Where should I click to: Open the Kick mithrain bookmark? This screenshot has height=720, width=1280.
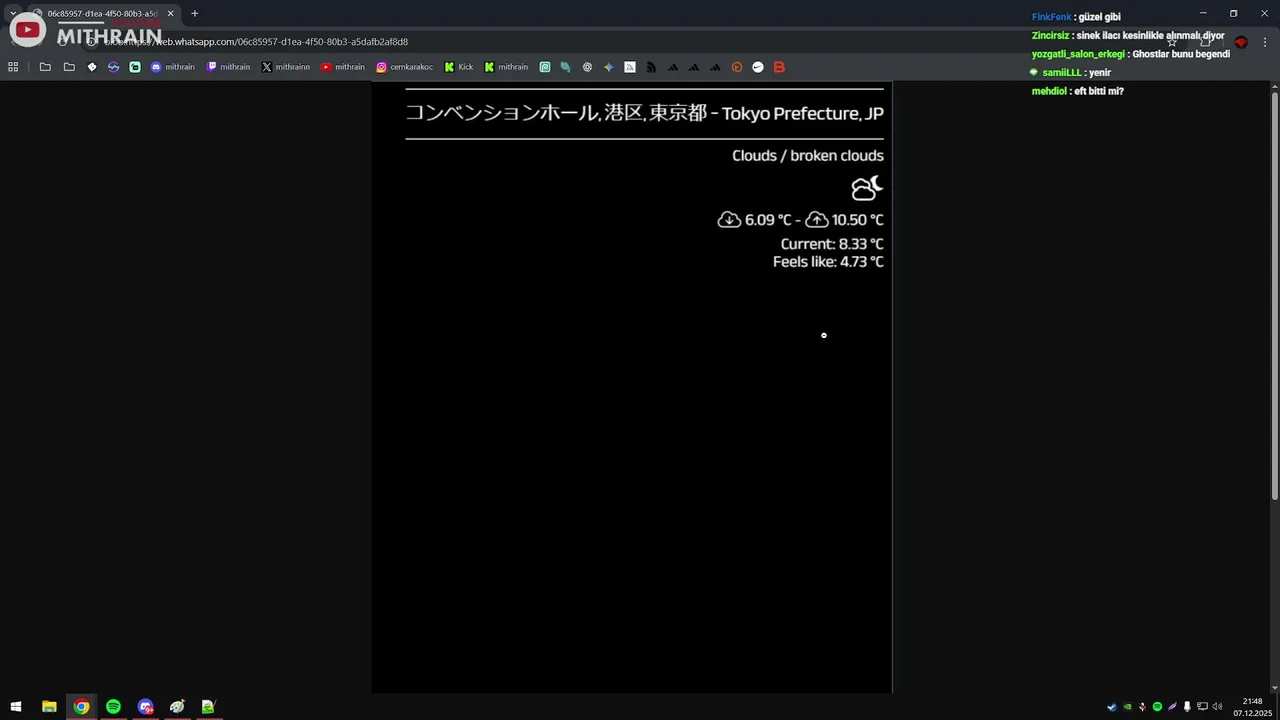tap(506, 67)
